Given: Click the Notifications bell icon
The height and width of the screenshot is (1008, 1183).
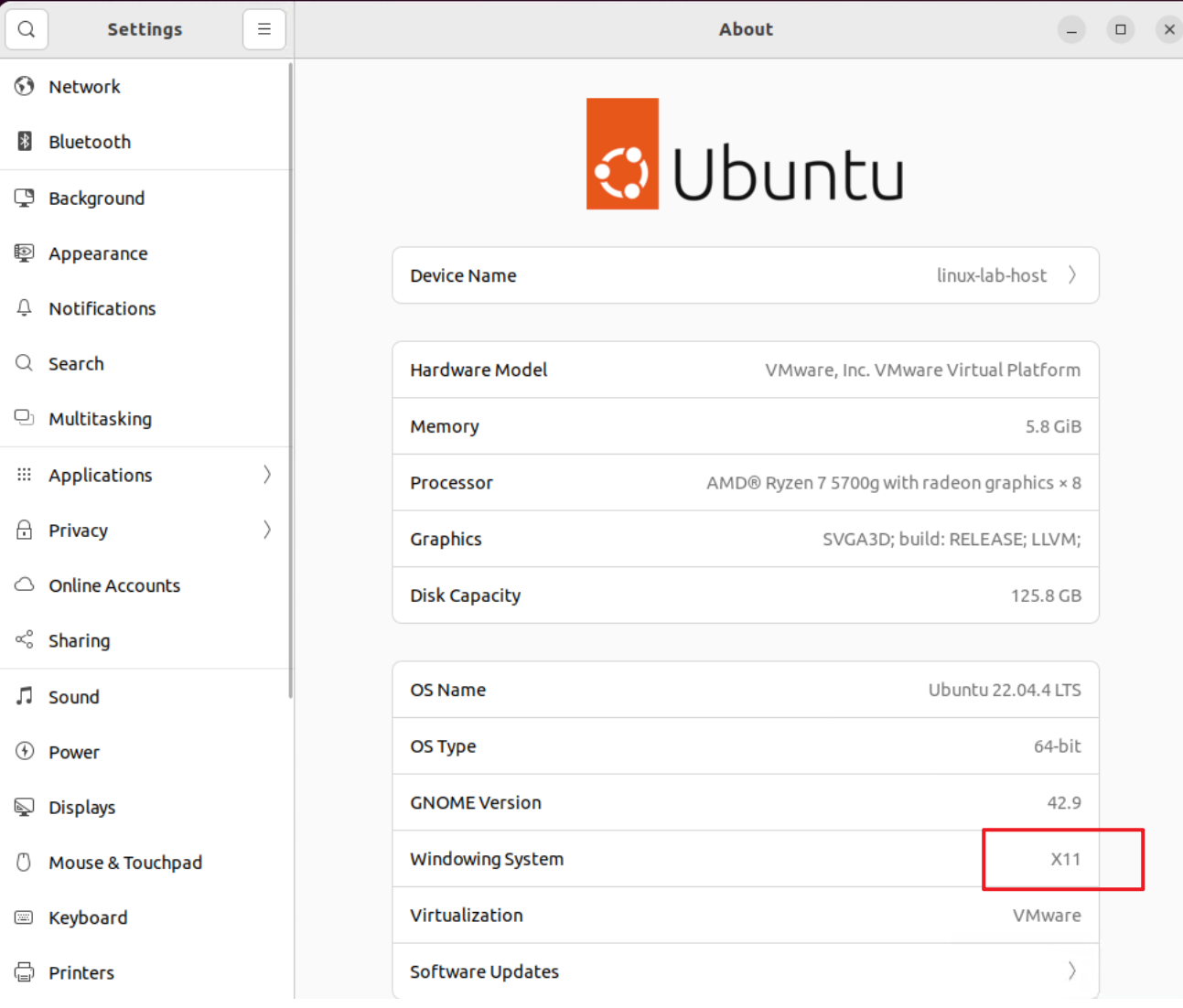Looking at the screenshot, I should [x=25, y=307].
